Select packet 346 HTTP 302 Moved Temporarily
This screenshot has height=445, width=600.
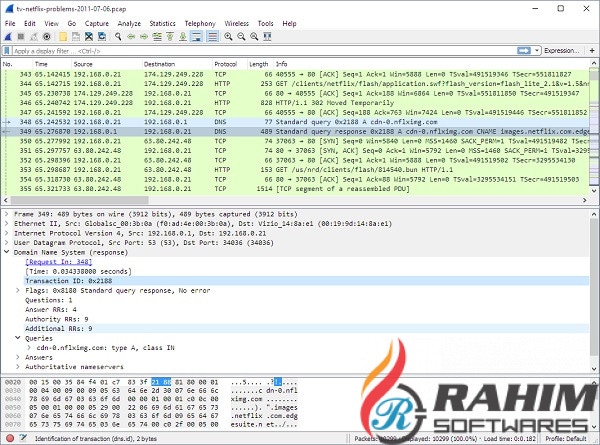pos(295,103)
